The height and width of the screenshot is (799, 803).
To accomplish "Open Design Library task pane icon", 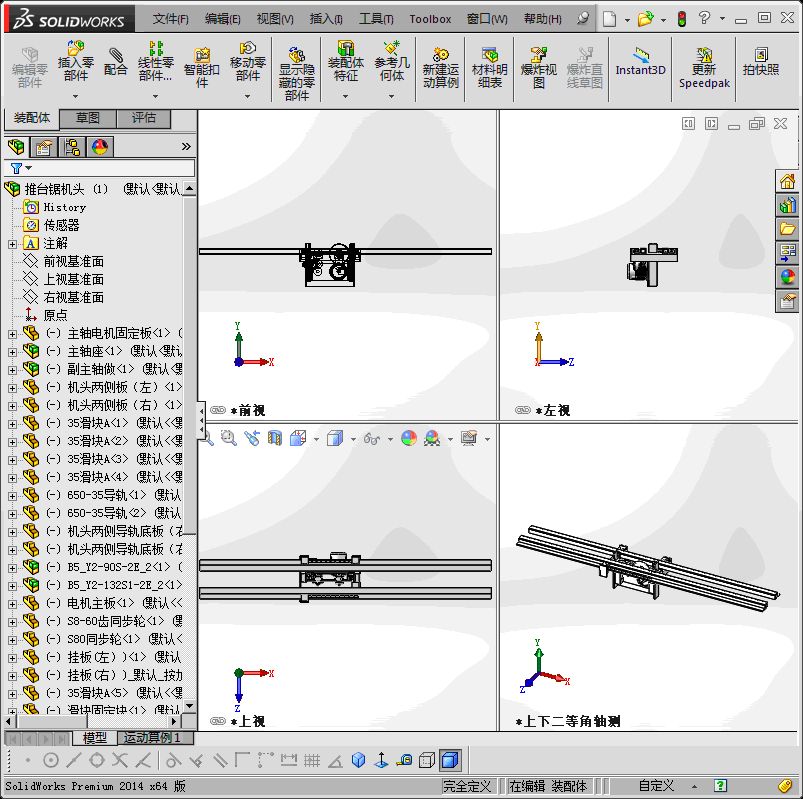I will (x=787, y=205).
